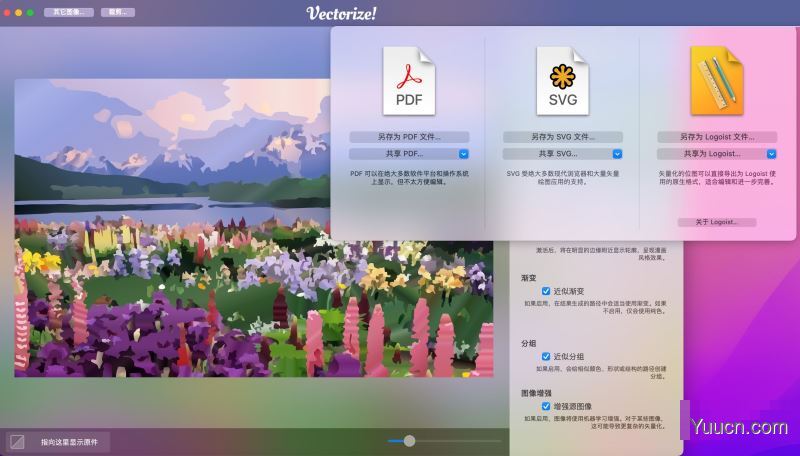Click the Vectorize! title text
800x456 pixels.
[x=341, y=13]
